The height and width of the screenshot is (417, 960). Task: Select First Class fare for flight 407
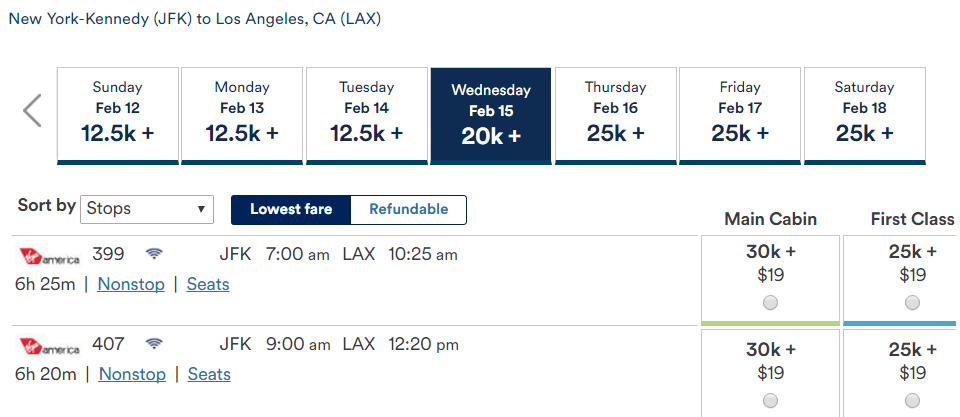click(x=912, y=400)
